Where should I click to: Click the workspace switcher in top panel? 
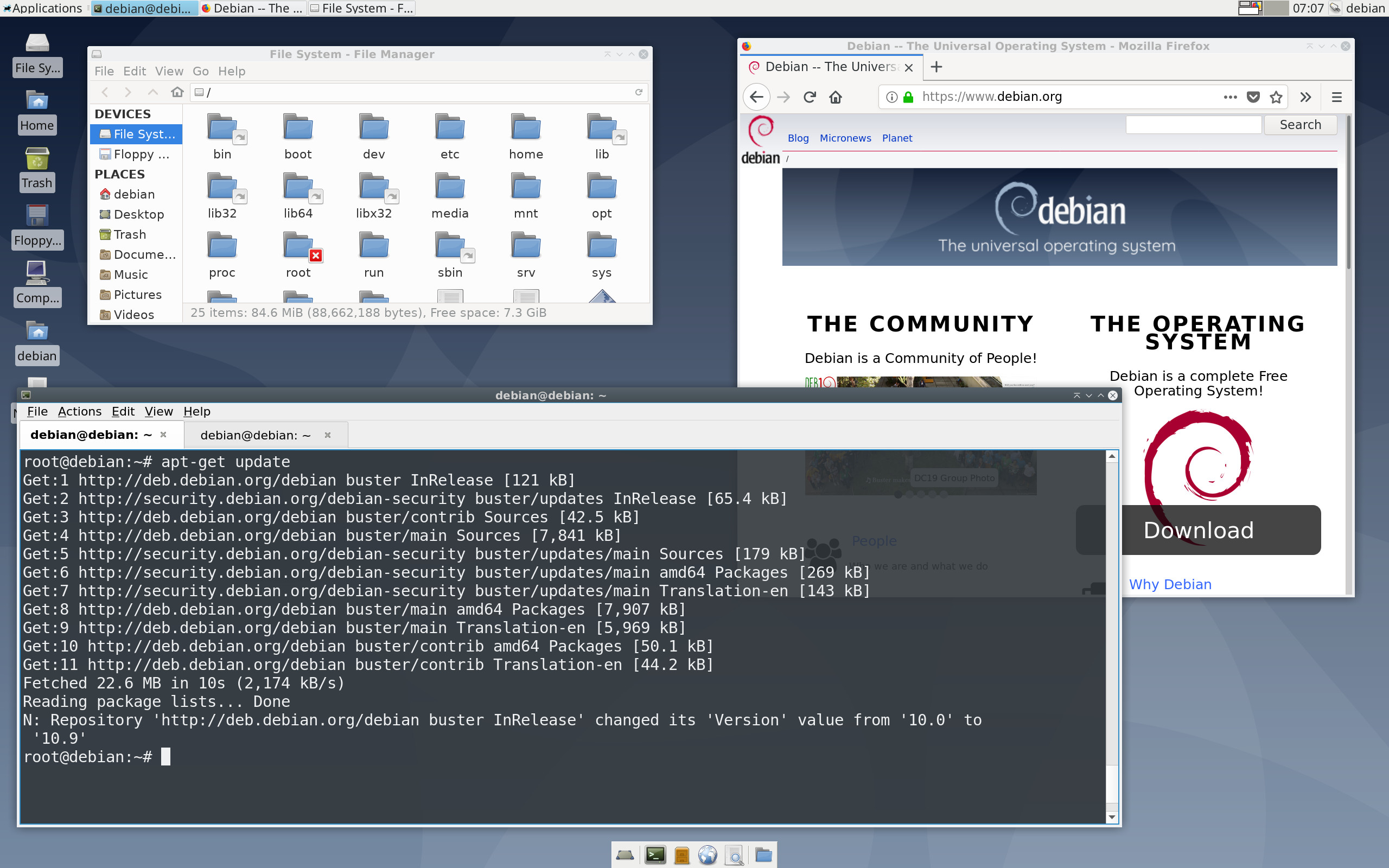point(1263,8)
